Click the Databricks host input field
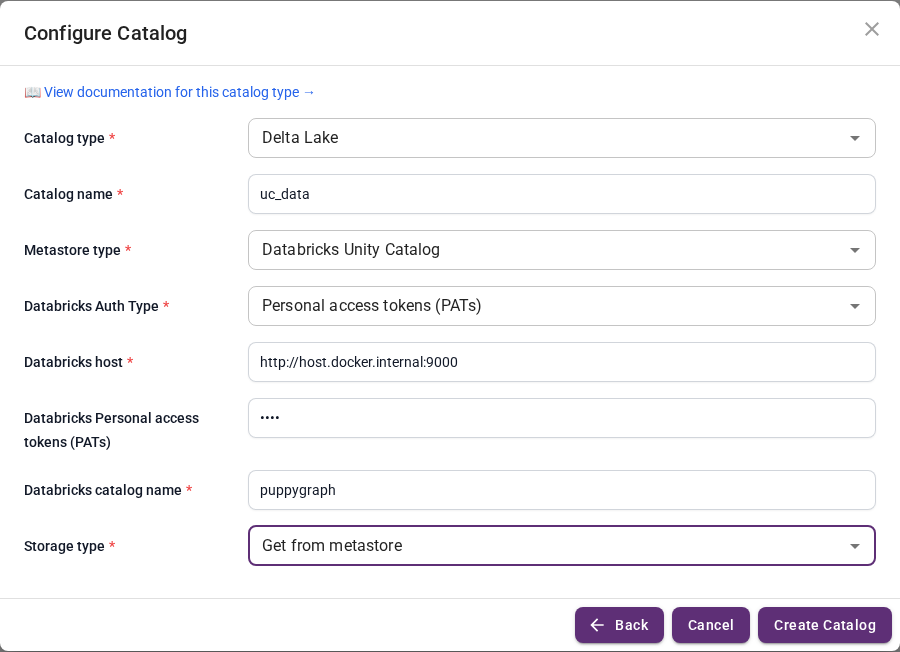 (x=561, y=362)
